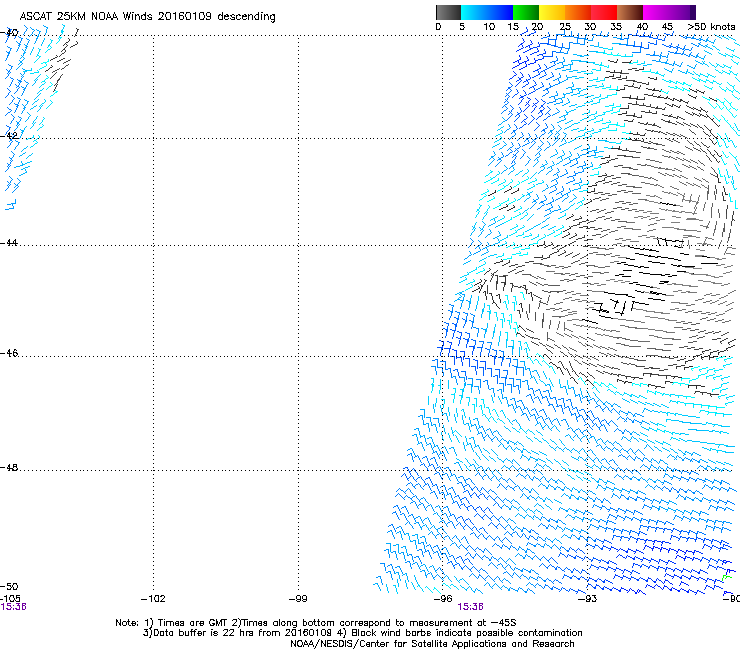Click legend label "15"
Screen dimensions: 740x650
tap(513, 27)
